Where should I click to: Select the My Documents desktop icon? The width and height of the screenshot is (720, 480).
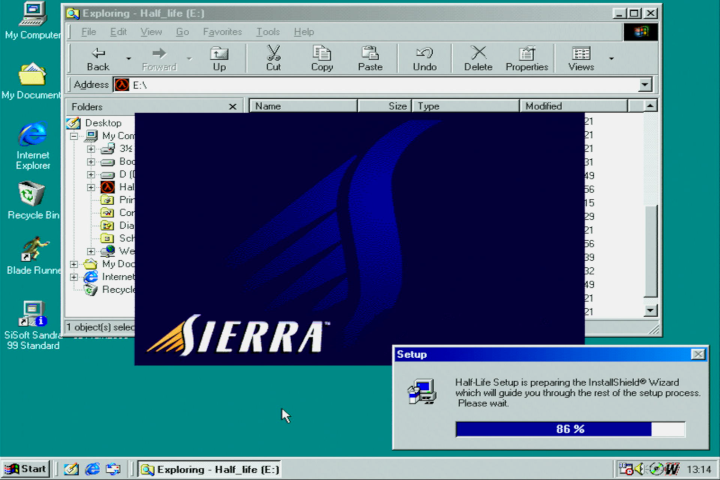pyautogui.click(x=31, y=81)
